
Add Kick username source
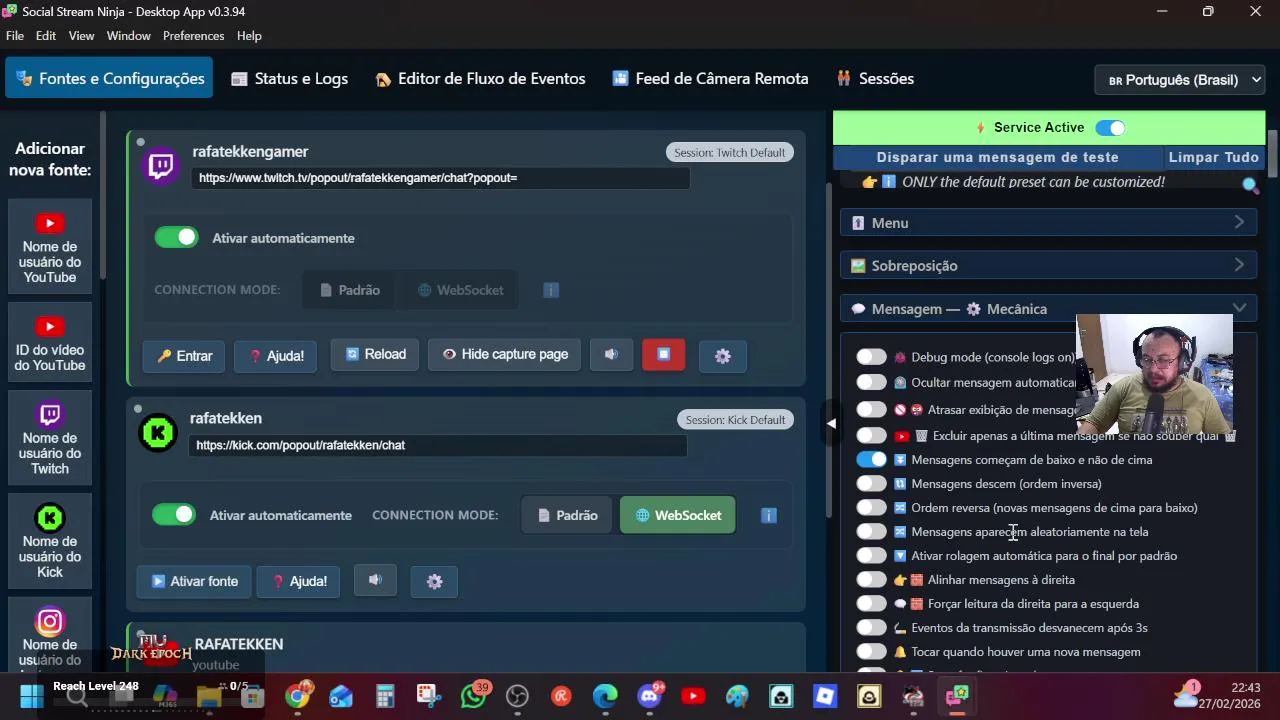pos(50,542)
